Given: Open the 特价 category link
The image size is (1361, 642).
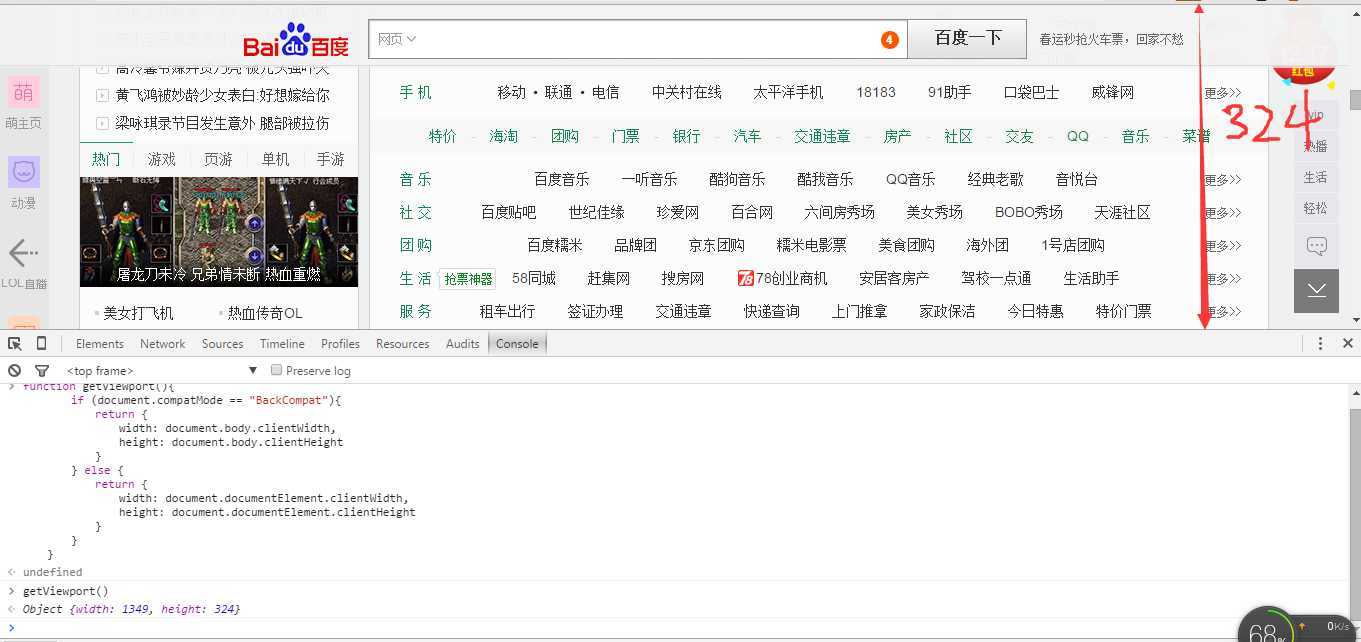Looking at the screenshot, I should coord(443,136).
